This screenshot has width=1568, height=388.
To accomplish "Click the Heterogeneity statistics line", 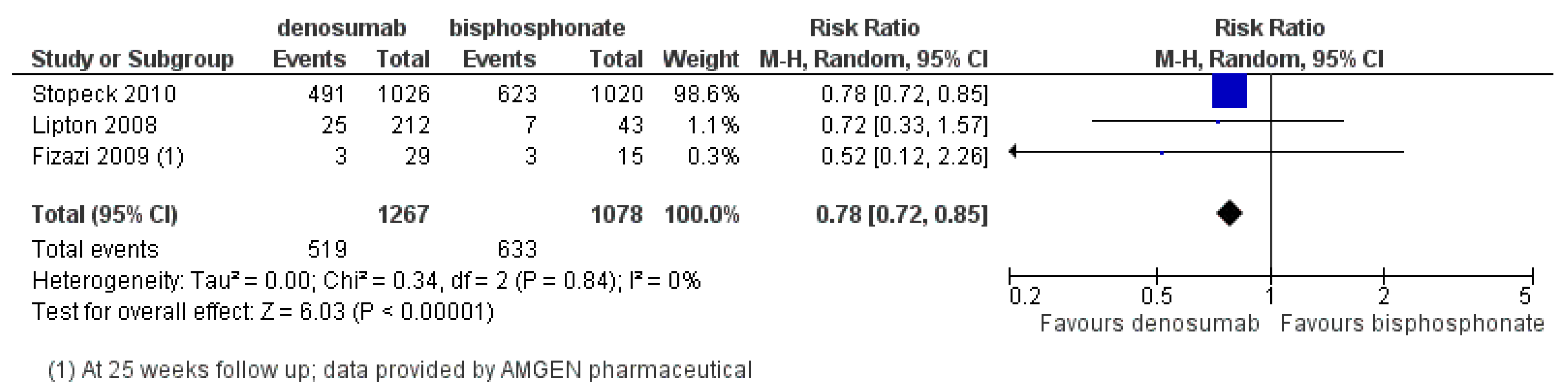I will pyautogui.click(x=366, y=281).
